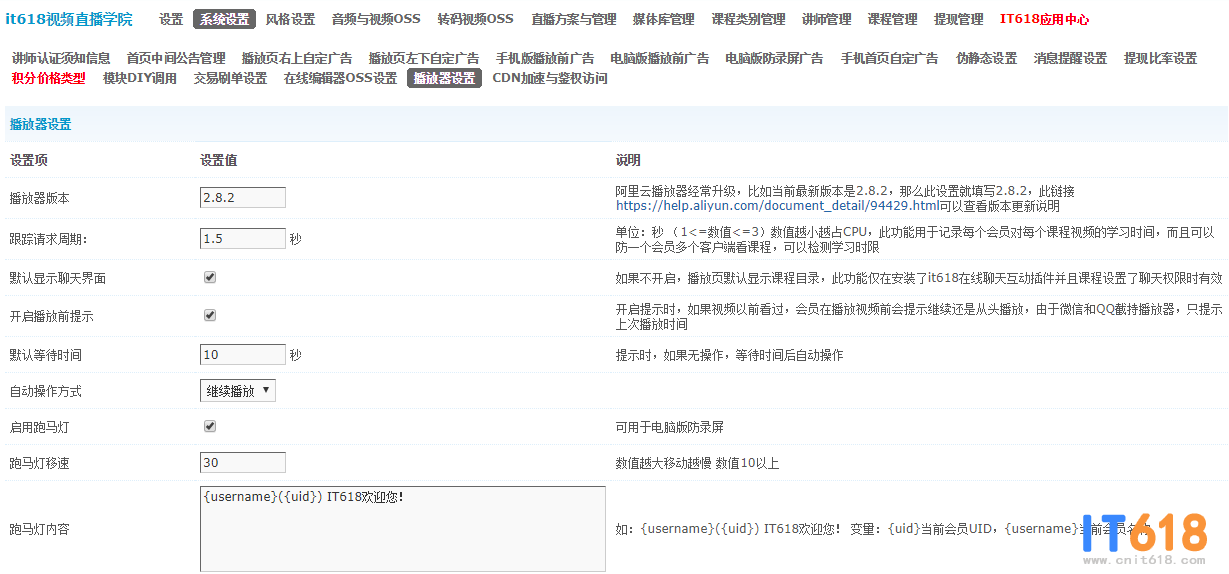The image size is (1229, 574).
Task: Switch to 交易刷单设置 sub-tab
Action: pyautogui.click(x=231, y=78)
